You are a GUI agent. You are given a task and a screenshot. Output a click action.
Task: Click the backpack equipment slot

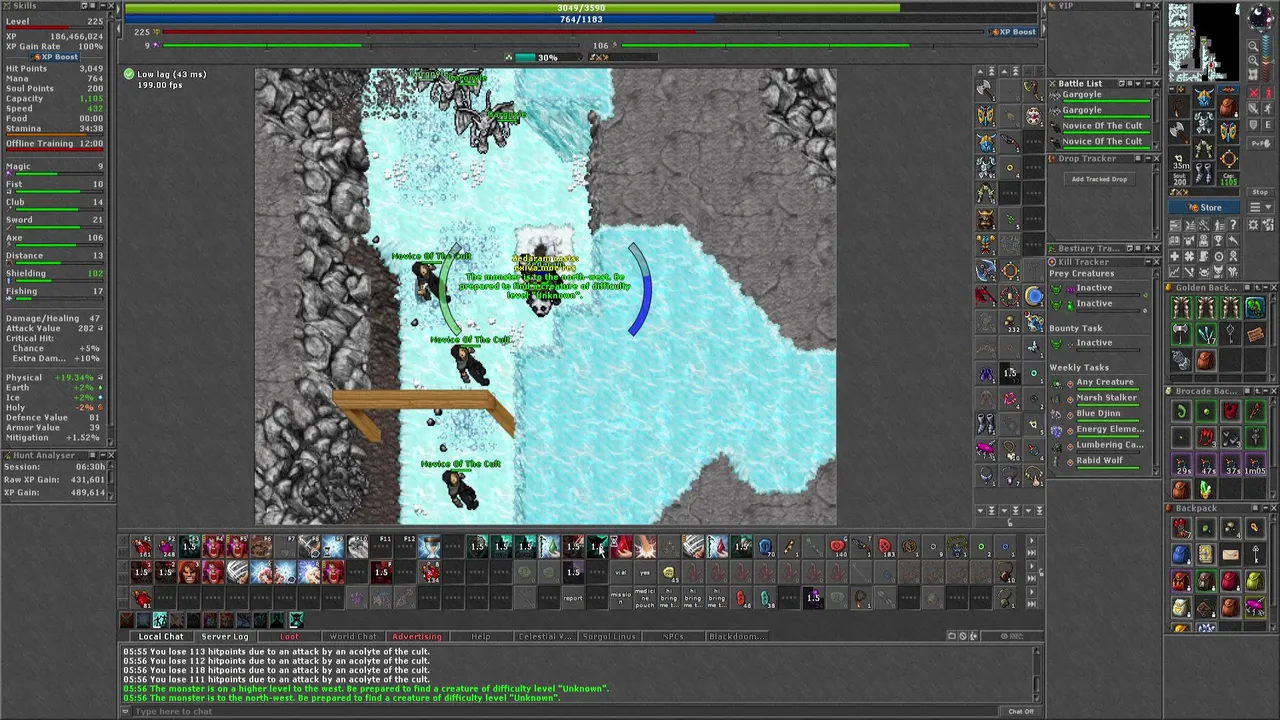point(1229,107)
